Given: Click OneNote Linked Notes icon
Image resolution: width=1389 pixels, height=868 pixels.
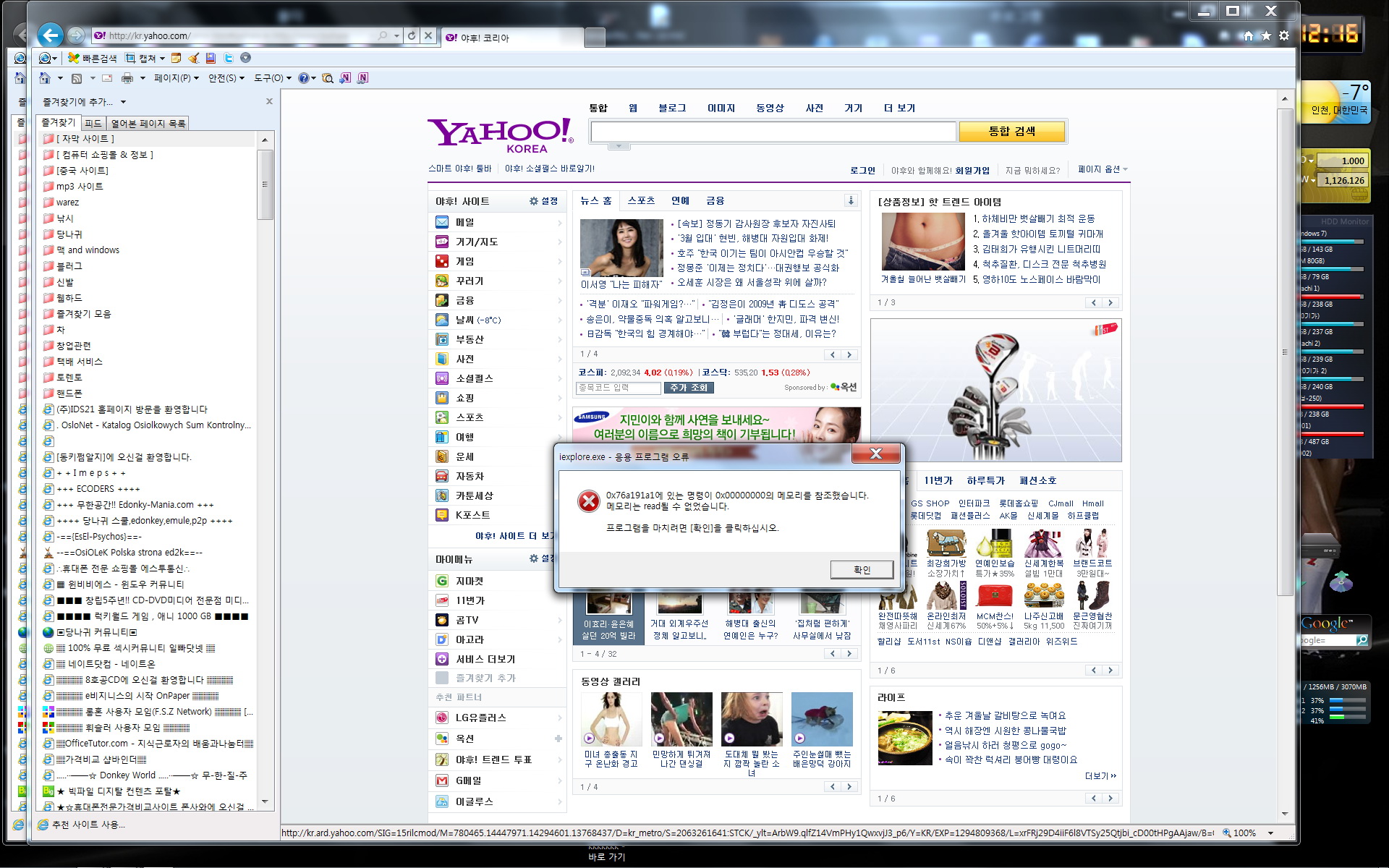Looking at the screenshot, I should pyautogui.click(x=362, y=78).
